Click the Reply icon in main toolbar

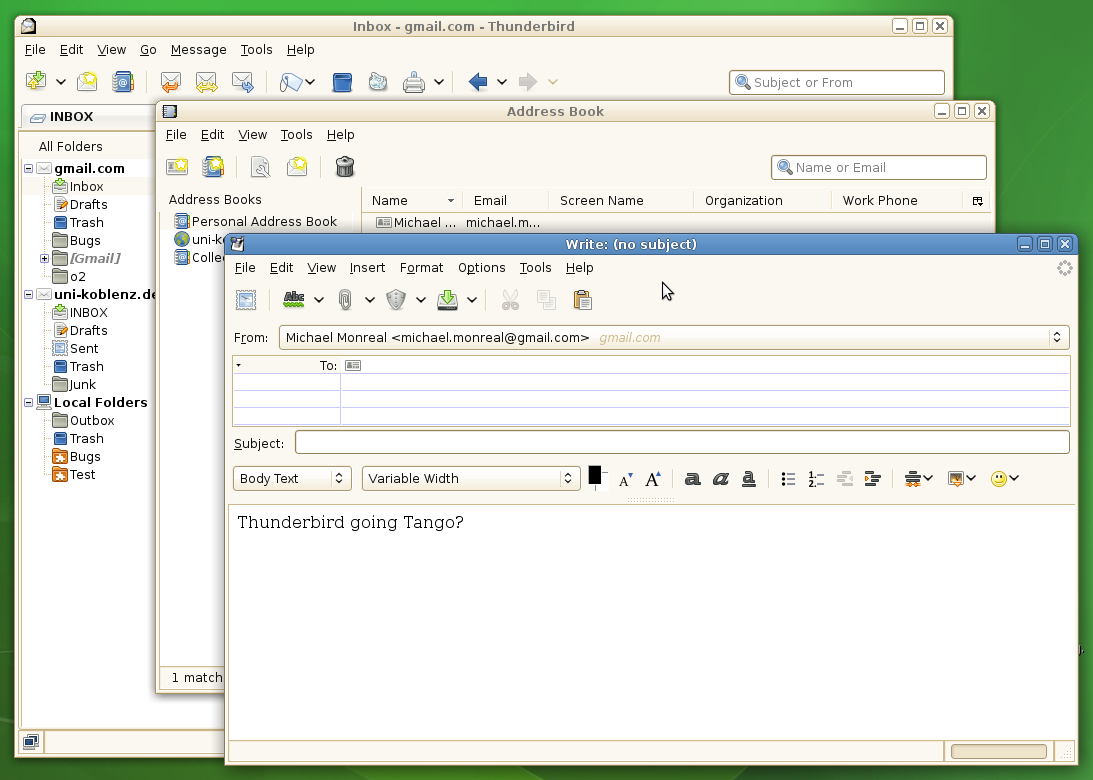tap(171, 82)
